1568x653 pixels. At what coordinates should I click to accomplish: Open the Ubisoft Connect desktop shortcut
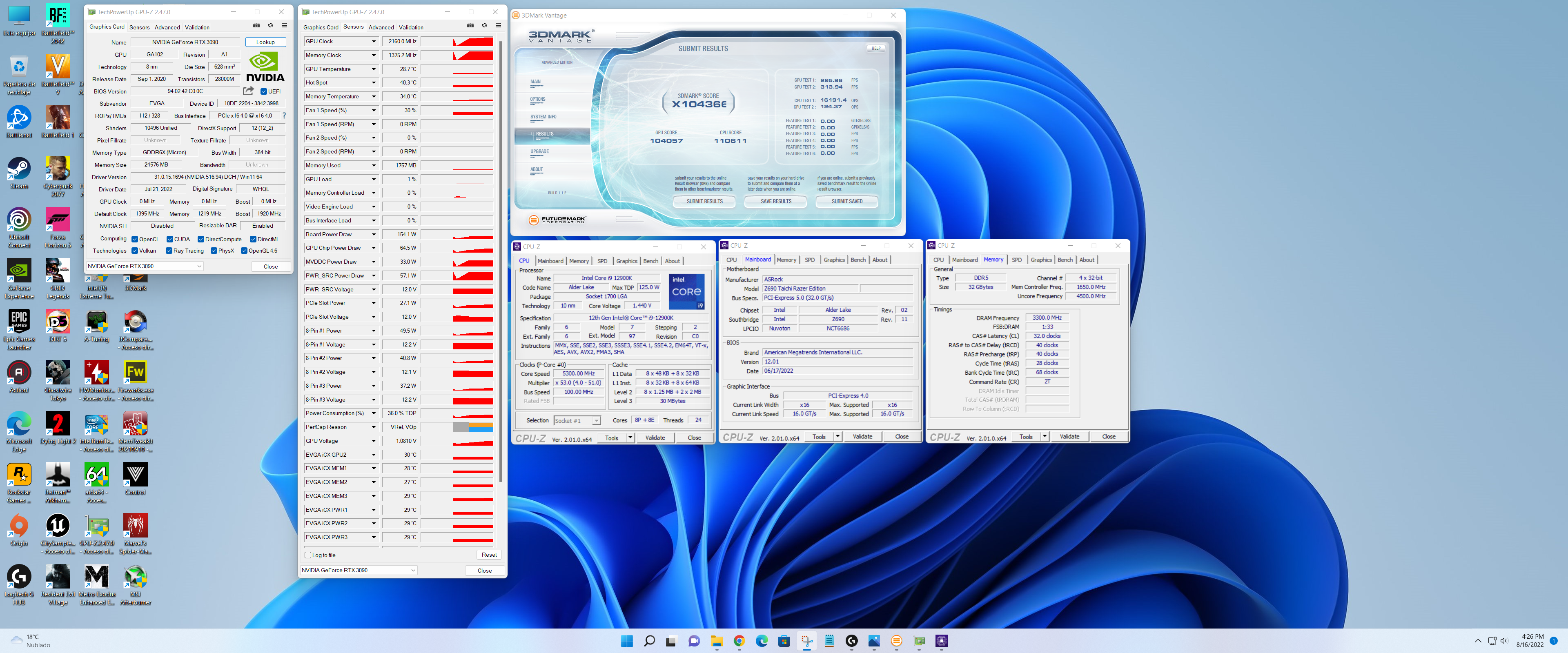(19, 228)
